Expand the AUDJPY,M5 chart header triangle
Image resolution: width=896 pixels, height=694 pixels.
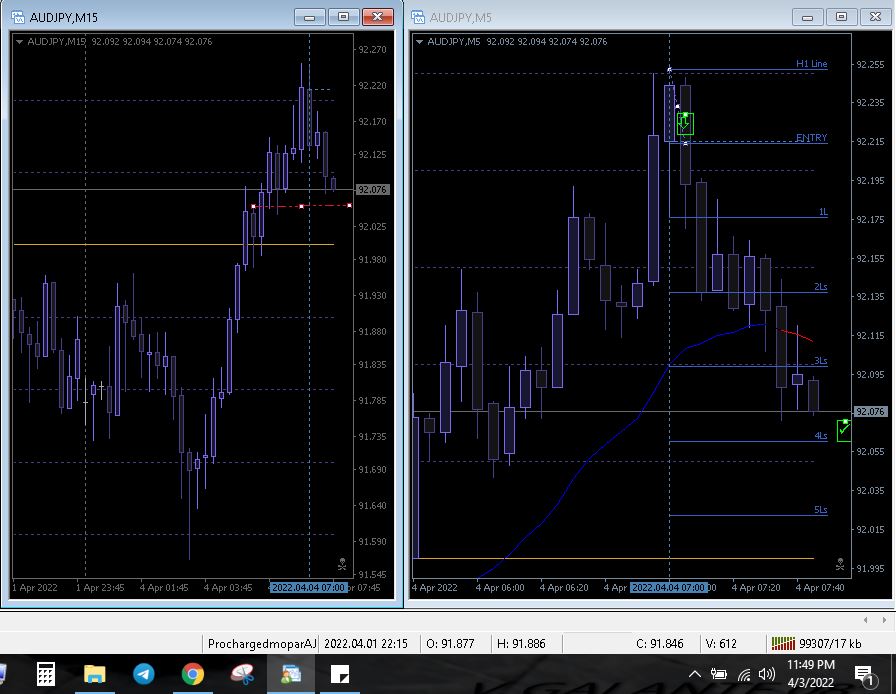[x=419, y=41]
